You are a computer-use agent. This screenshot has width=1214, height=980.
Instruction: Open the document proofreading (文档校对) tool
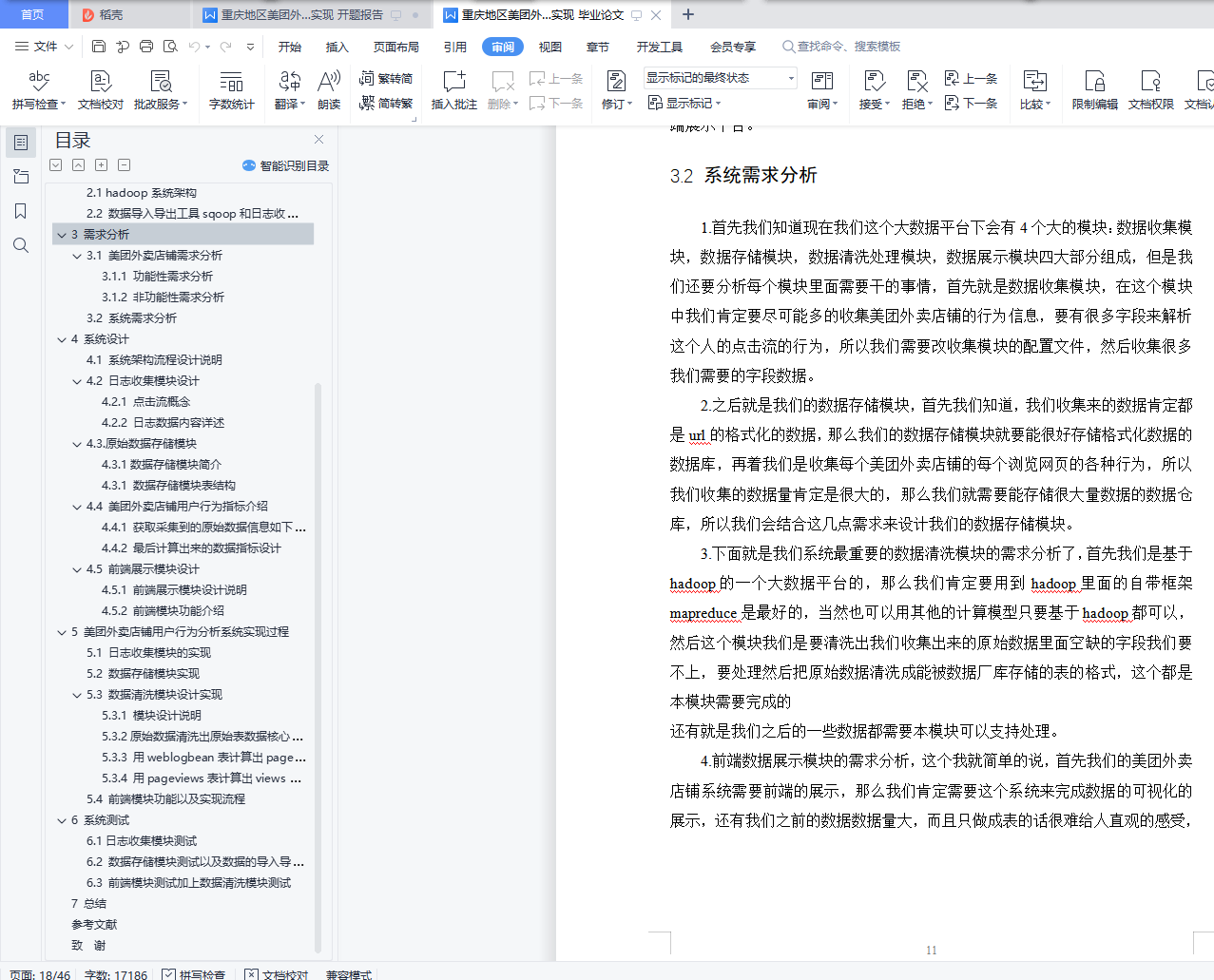point(100,90)
